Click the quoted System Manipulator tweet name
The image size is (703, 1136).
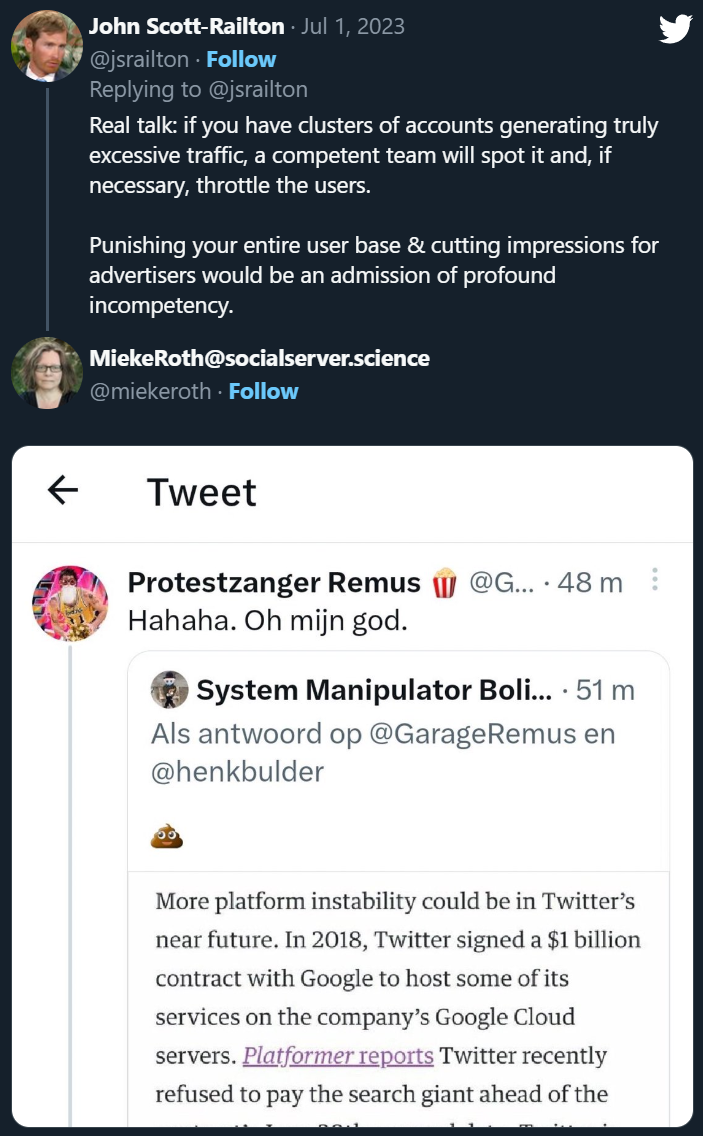click(374, 690)
